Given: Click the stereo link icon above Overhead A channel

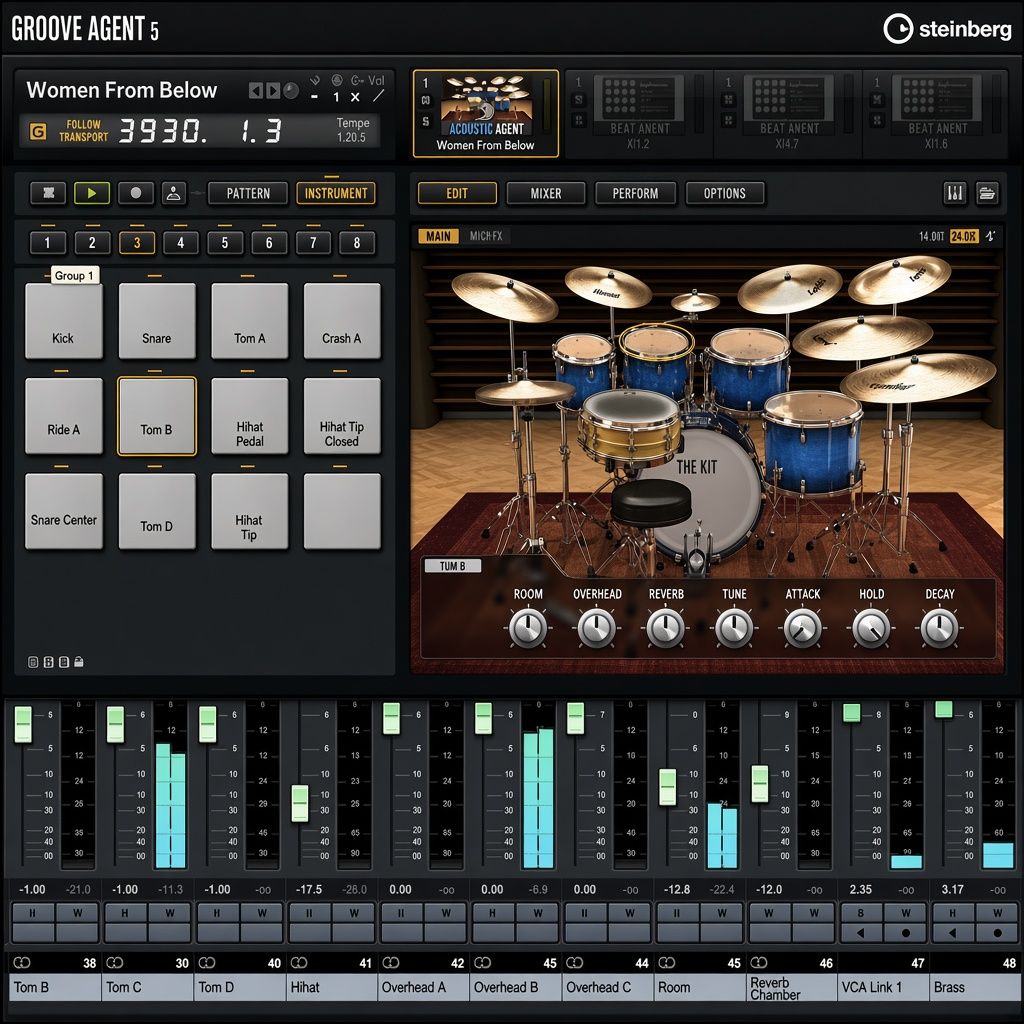Looking at the screenshot, I should coord(391,963).
